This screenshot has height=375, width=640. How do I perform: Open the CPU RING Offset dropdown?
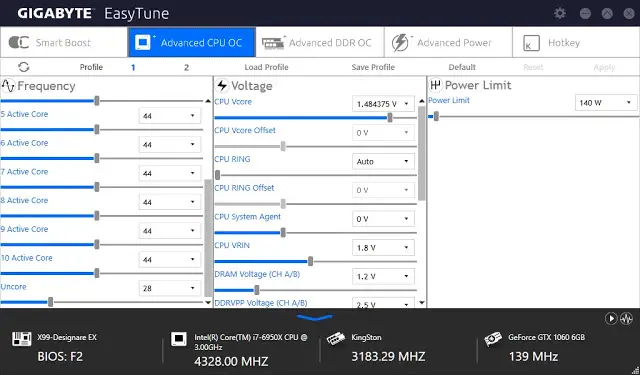[383, 190]
